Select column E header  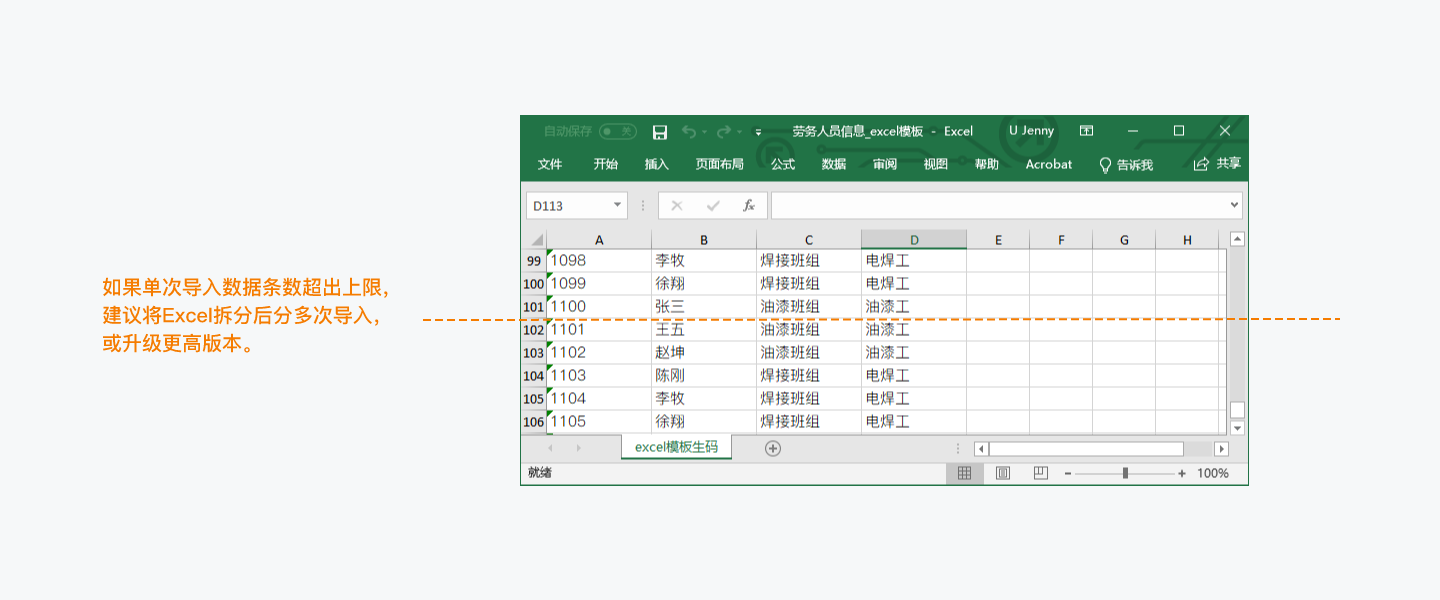pos(998,240)
